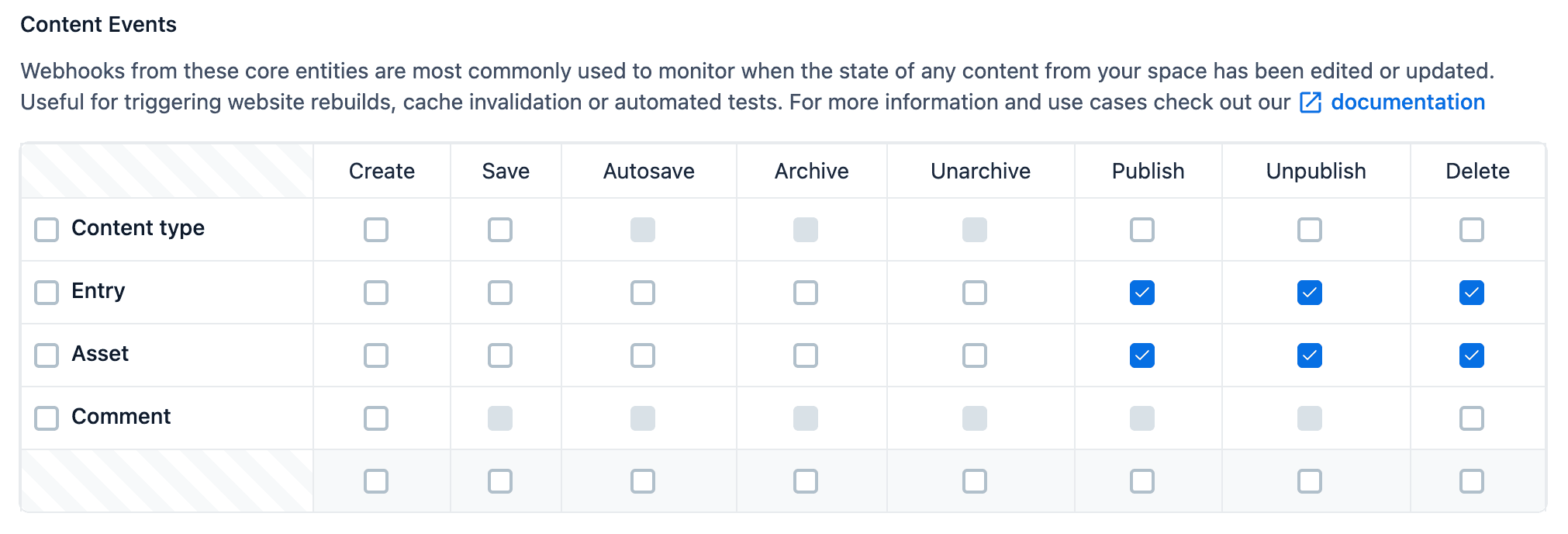1568x534 pixels.
Task: Click the external link icon beside documentation
Action: [x=1311, y=102]
